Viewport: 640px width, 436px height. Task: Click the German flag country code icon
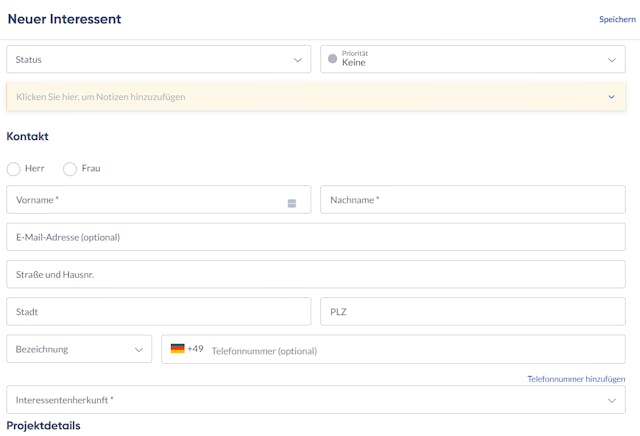pyautogui.click(x=177, y=349)
